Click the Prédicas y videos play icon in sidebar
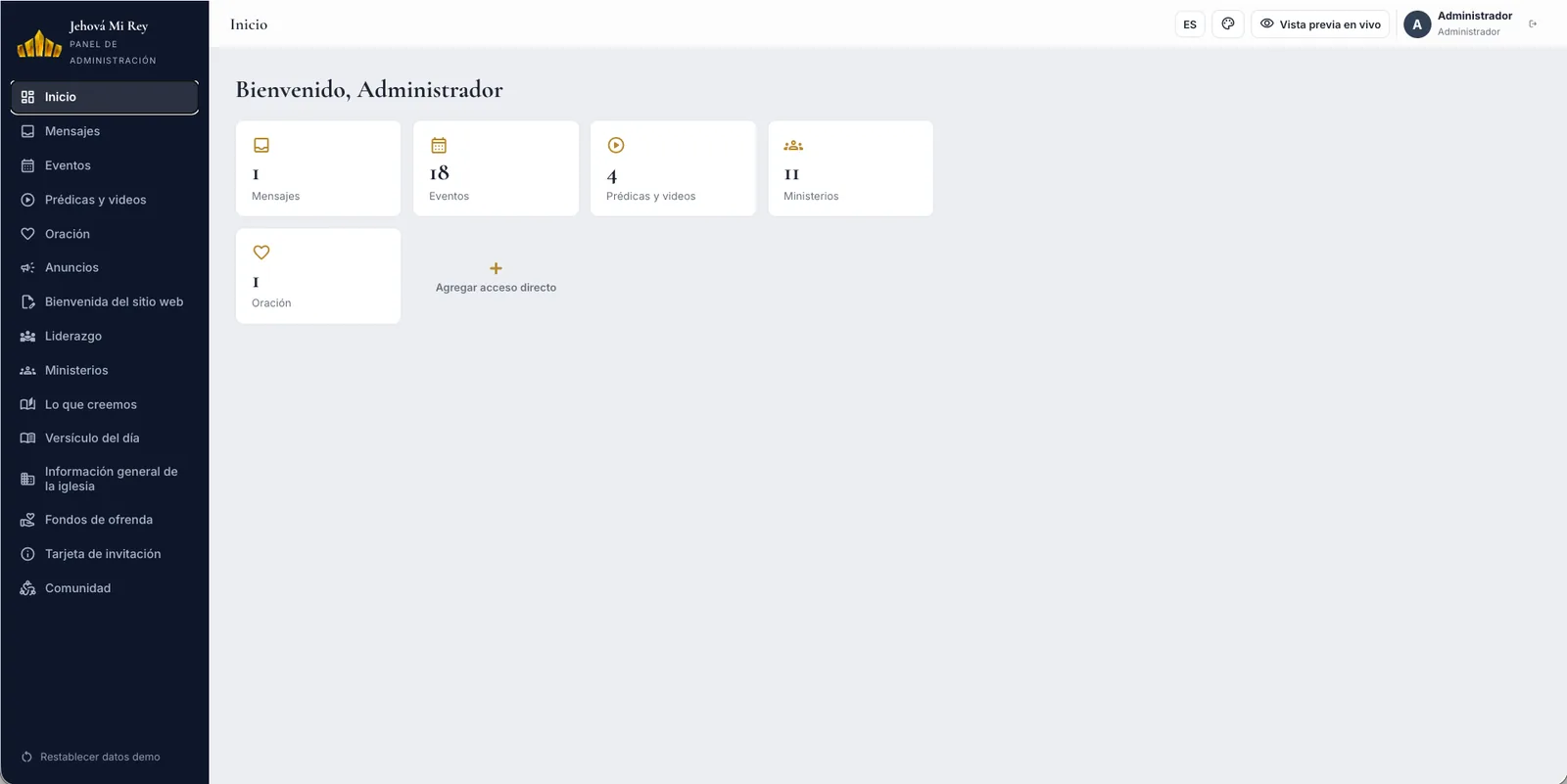 tap(27, 200)
